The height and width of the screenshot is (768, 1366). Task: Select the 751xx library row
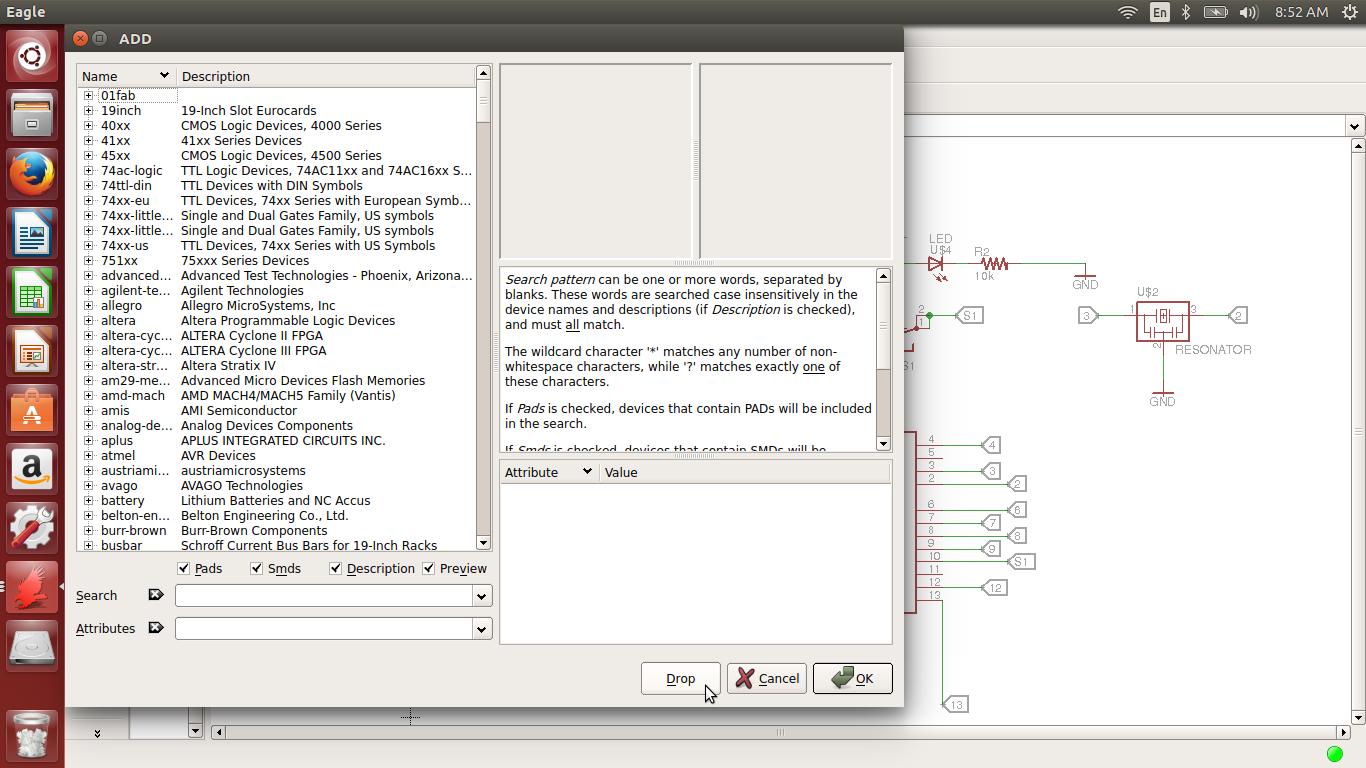(277, 261)
